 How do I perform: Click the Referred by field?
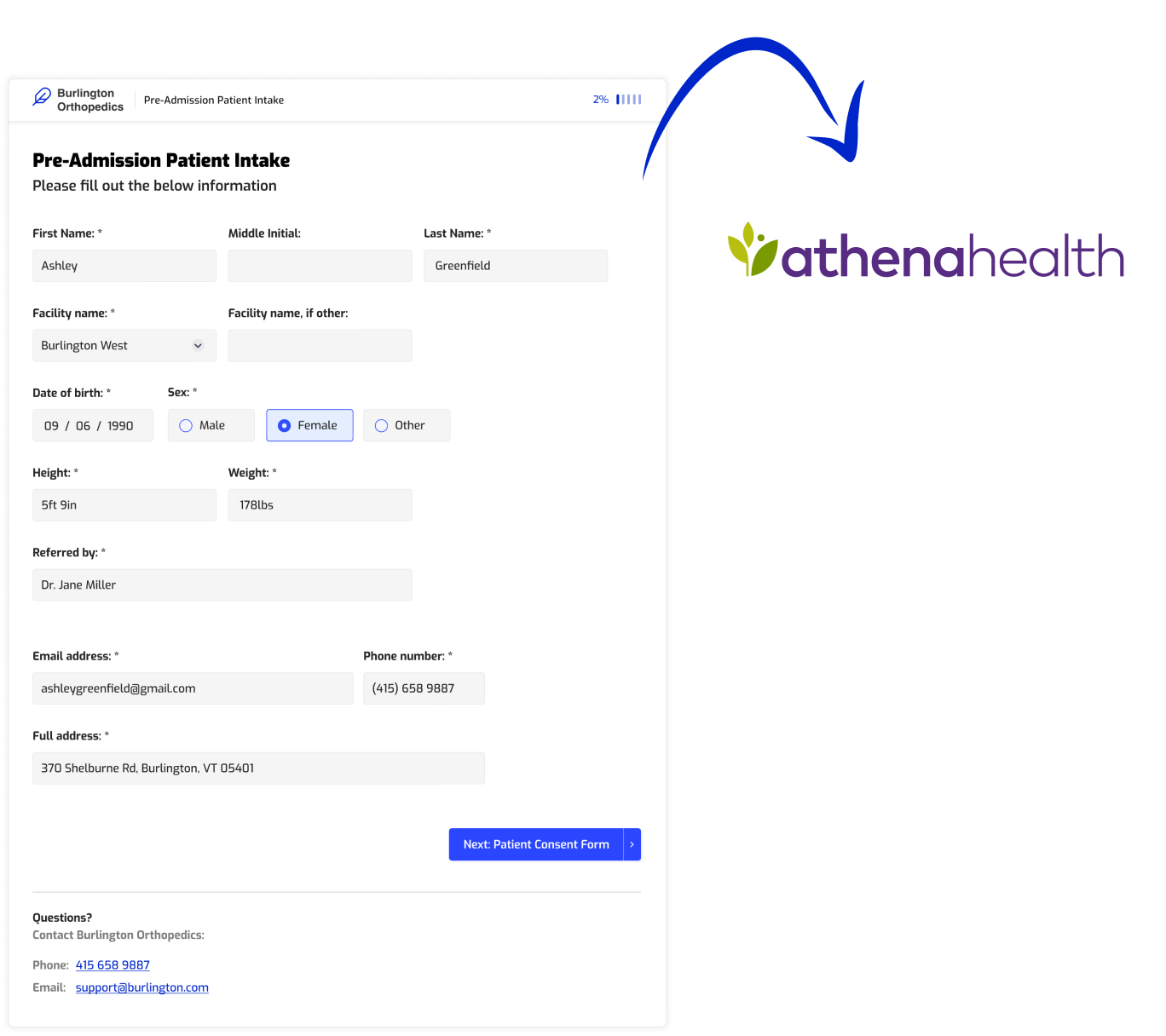[222, 585]
